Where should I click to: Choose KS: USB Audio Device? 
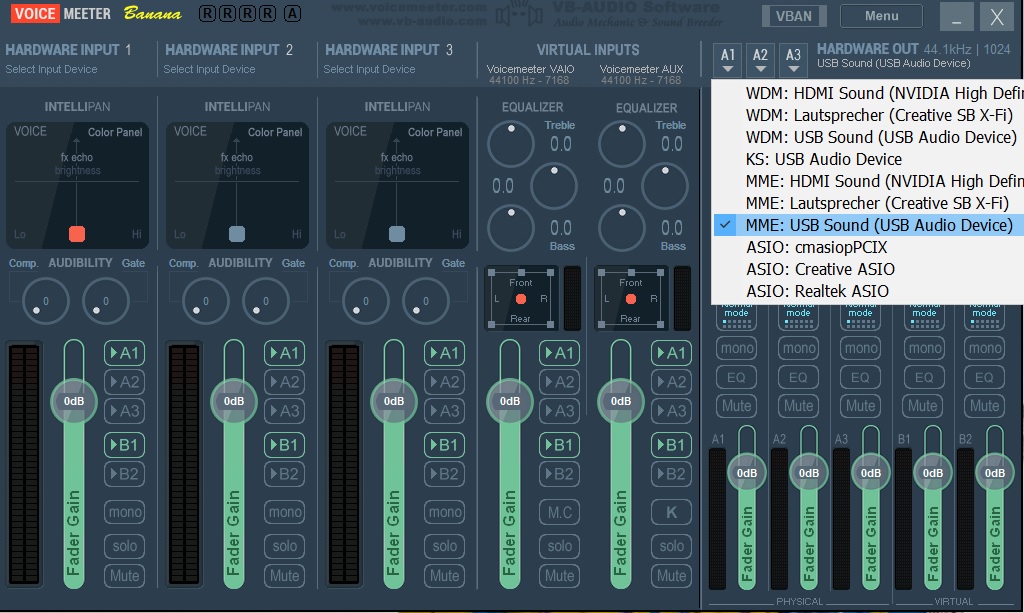point(869,159)
